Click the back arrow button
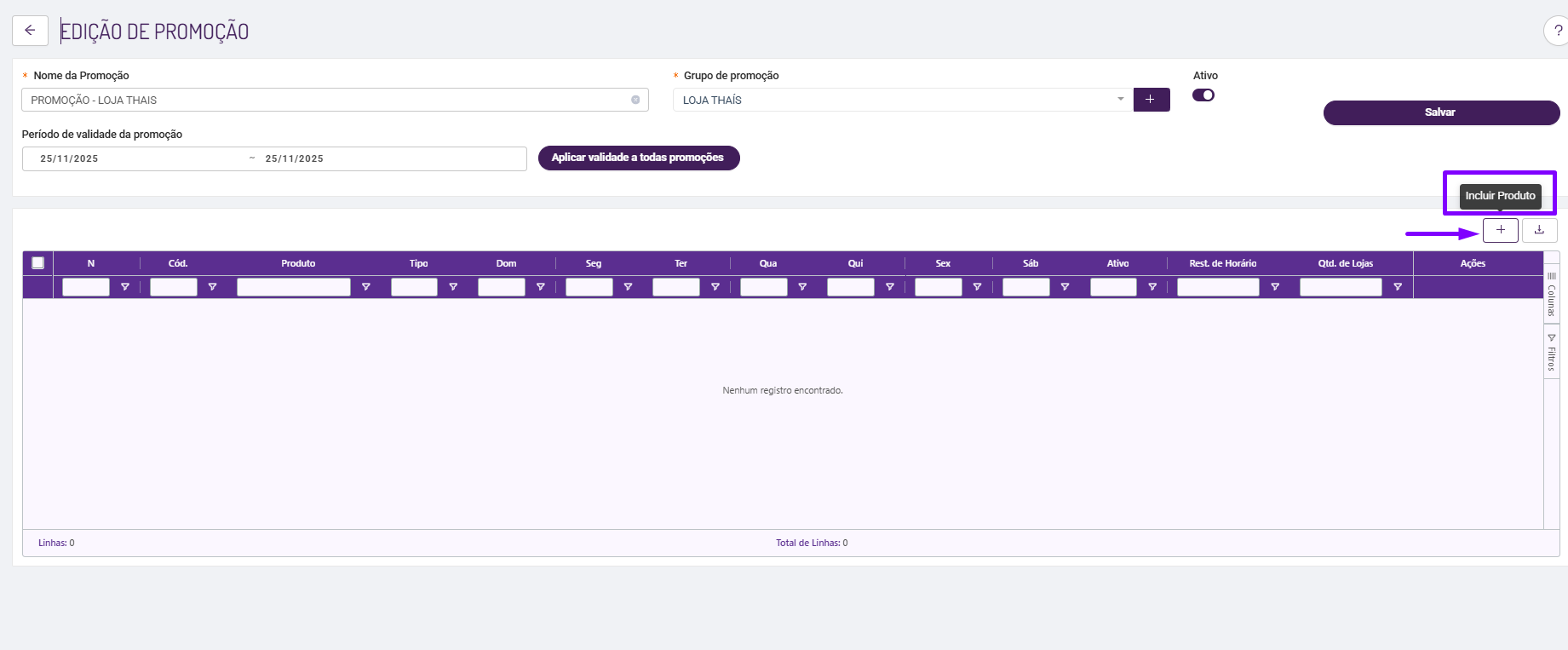This screenshot has width=1568, height=650. 30,31
